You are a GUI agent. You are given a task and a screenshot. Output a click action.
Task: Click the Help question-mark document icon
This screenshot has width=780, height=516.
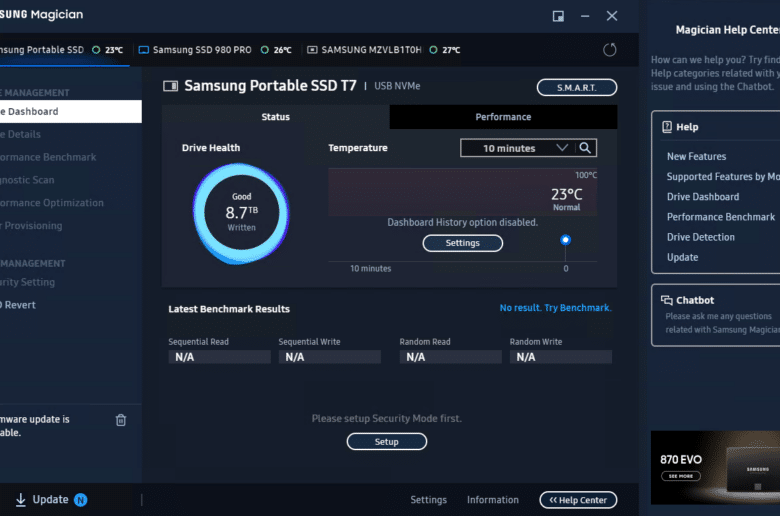pyautogui.click(x=667, y=127)
